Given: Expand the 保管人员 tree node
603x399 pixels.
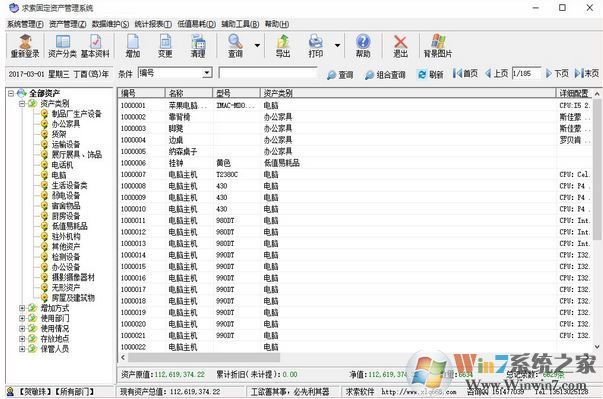Looking at the screenshot, I should click(x=22, y=349).
